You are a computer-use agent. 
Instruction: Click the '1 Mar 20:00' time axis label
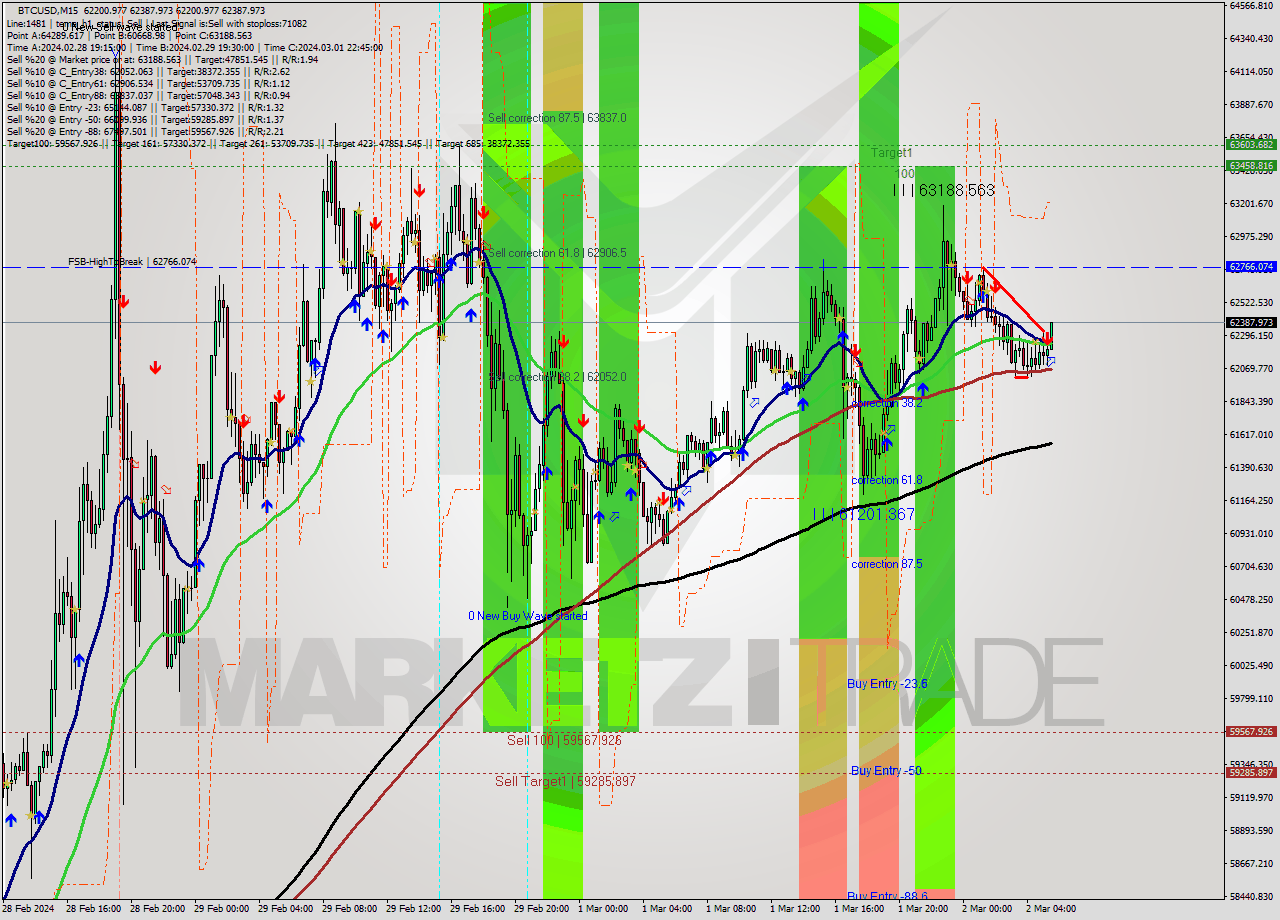click(x=924, y=909)
